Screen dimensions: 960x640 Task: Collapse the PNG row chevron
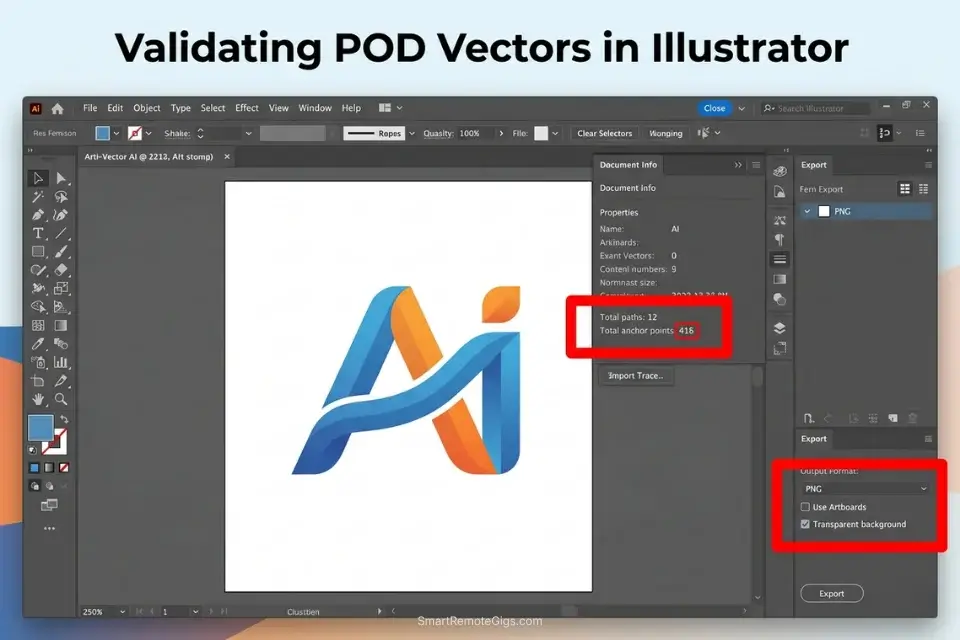point(807,211)
